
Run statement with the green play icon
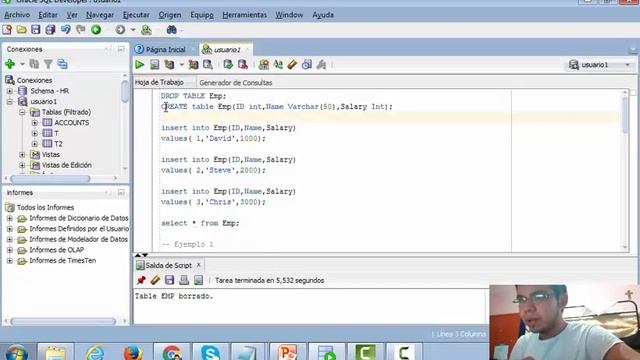coord(140,64)
